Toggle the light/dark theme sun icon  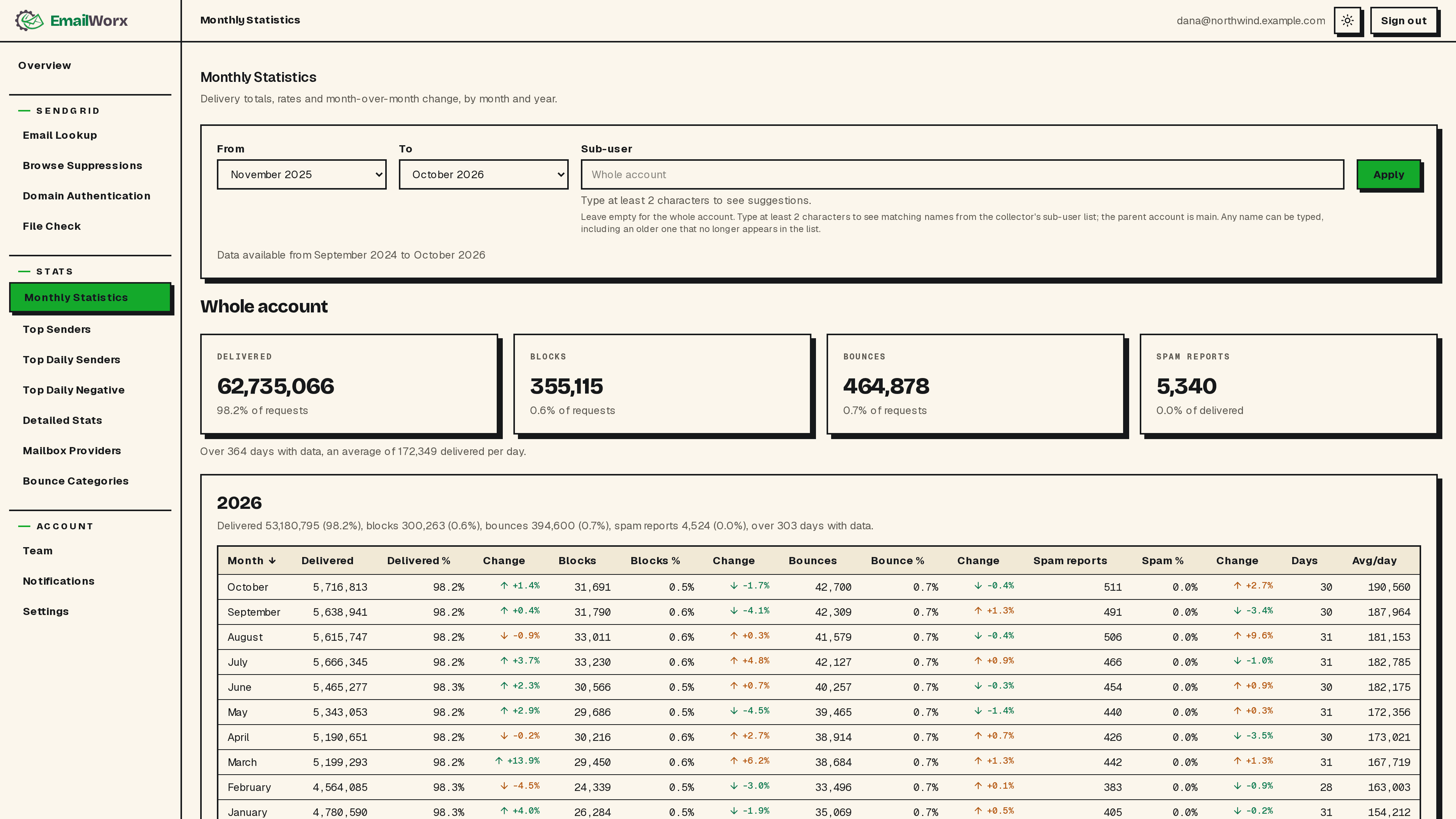click(1348, 20)
